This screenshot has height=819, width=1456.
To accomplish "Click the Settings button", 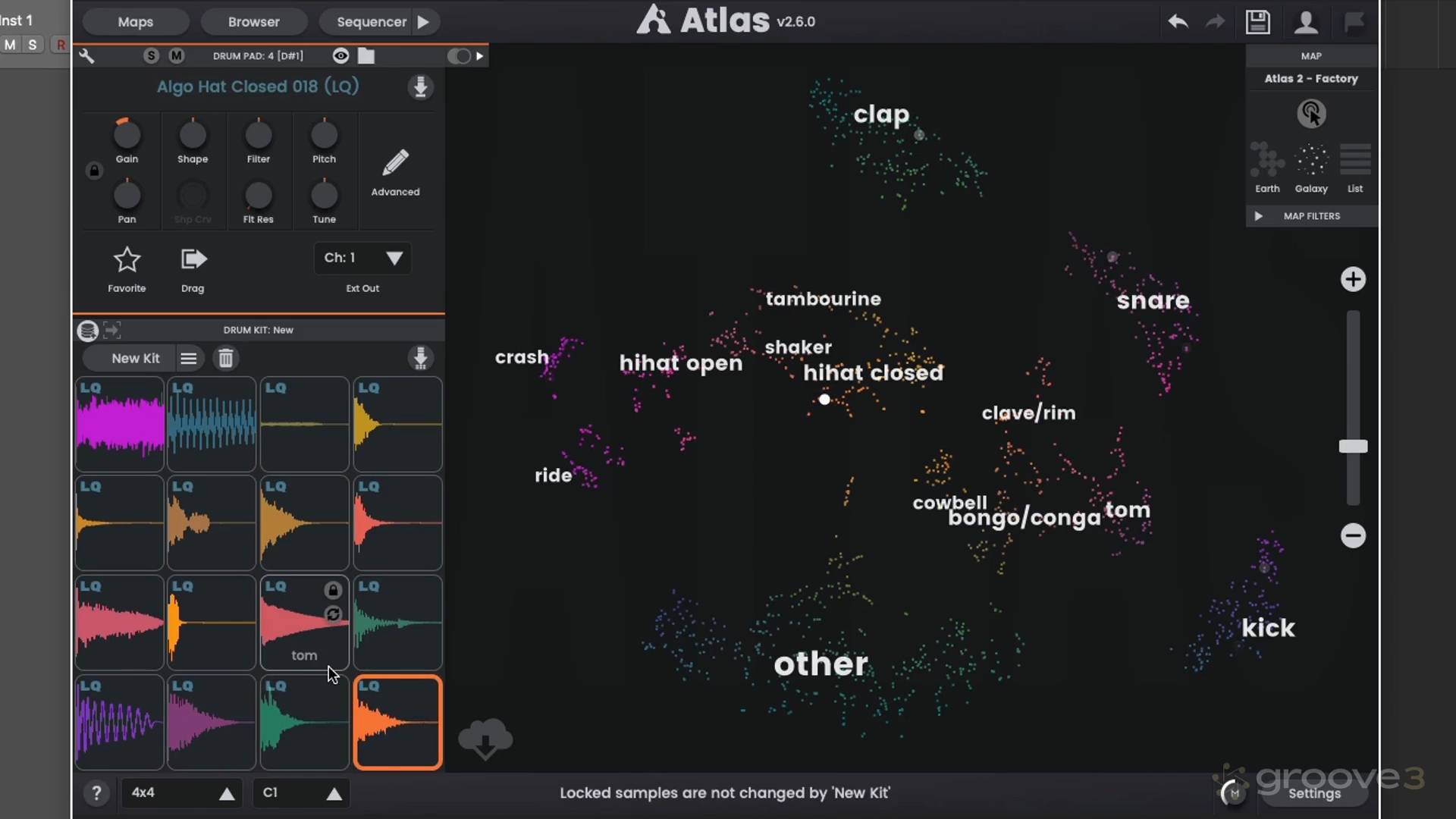I will click(1314, 793).
